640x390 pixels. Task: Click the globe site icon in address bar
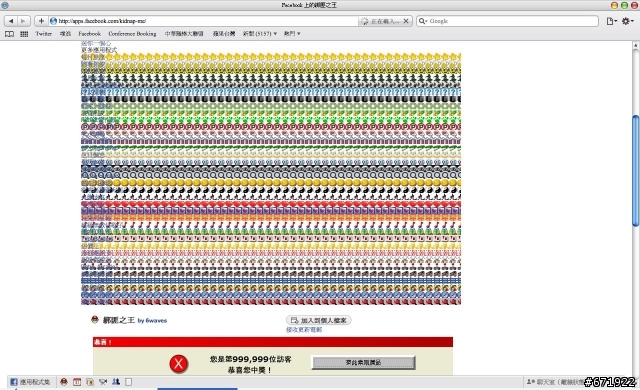(x=53, y=21)
